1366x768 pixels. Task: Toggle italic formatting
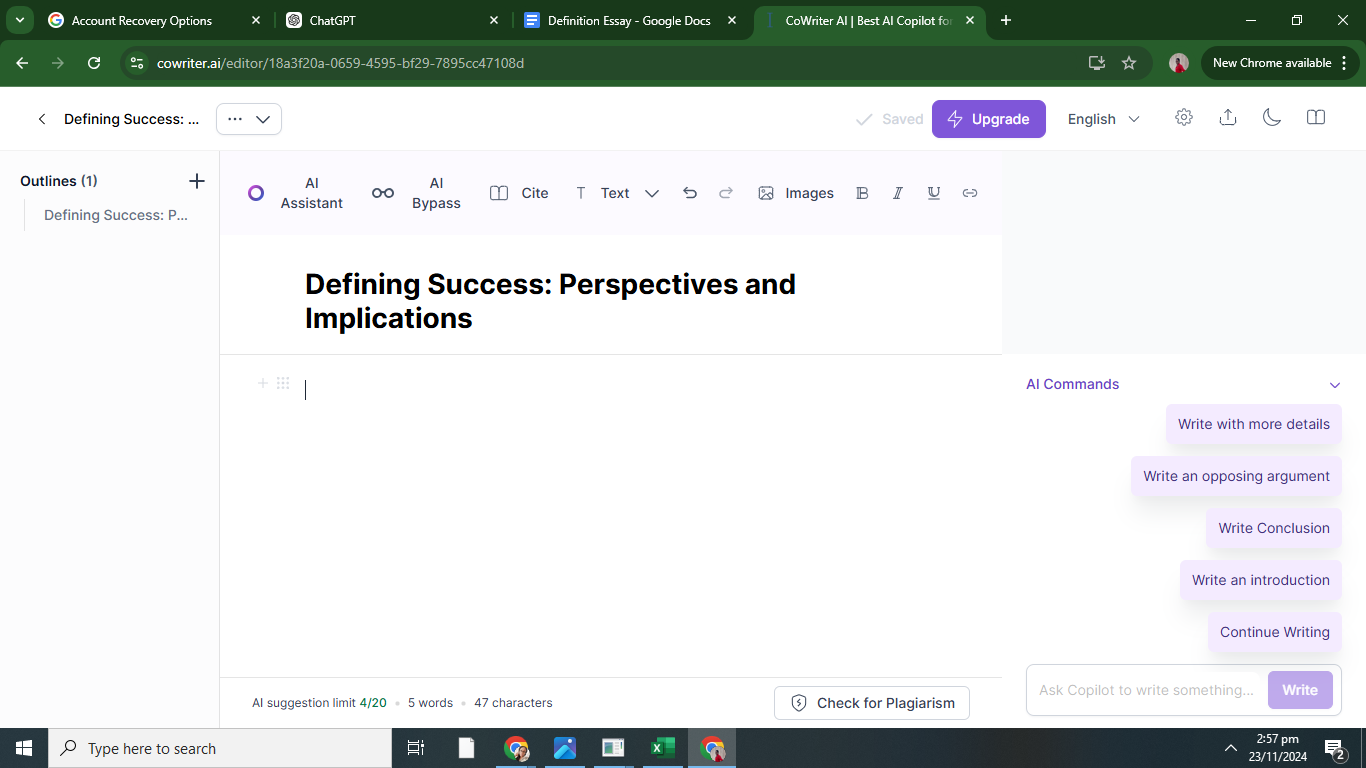(x=898, y=193)
